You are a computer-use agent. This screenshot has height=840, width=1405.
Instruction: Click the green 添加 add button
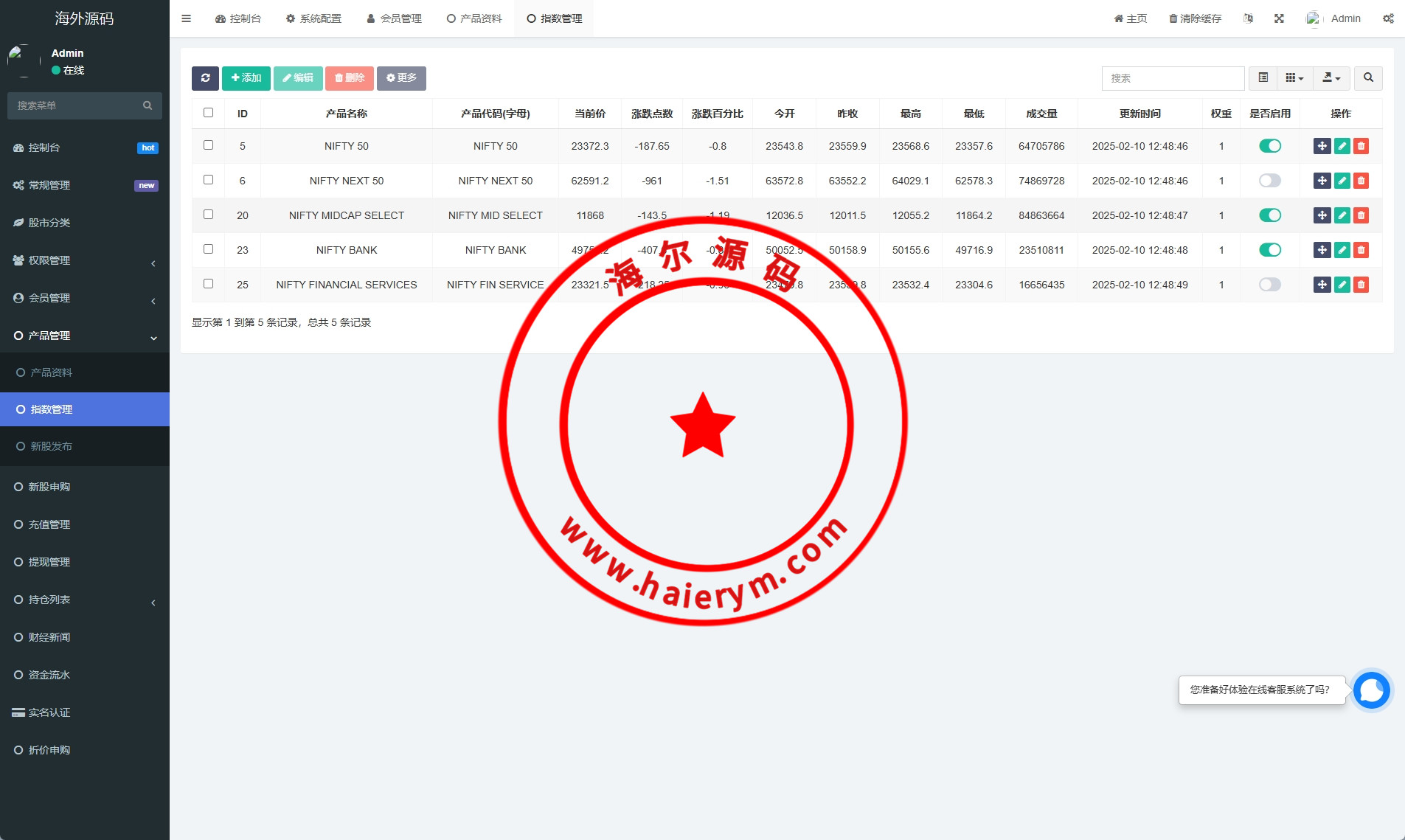[x=246, y=78]
